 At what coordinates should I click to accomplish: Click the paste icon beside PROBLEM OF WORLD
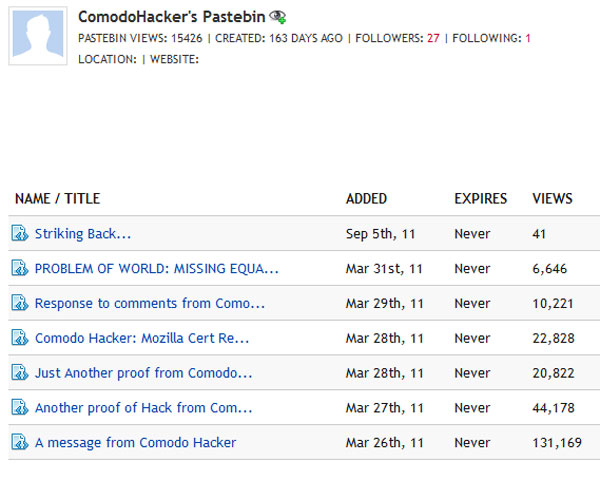20,268
